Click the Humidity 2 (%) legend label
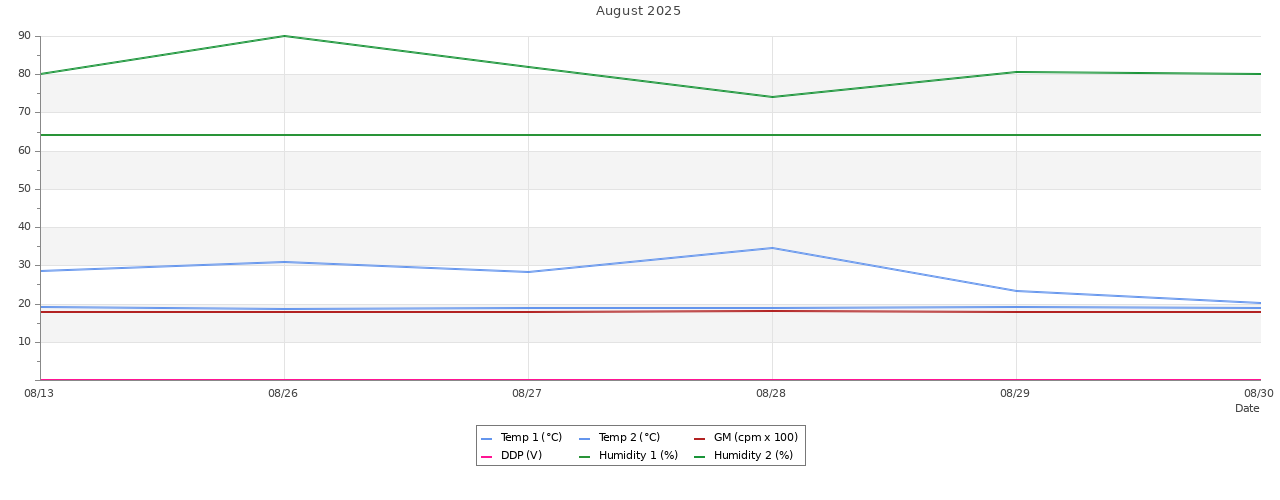The image size is (1280, 500). tap(753, 456)
